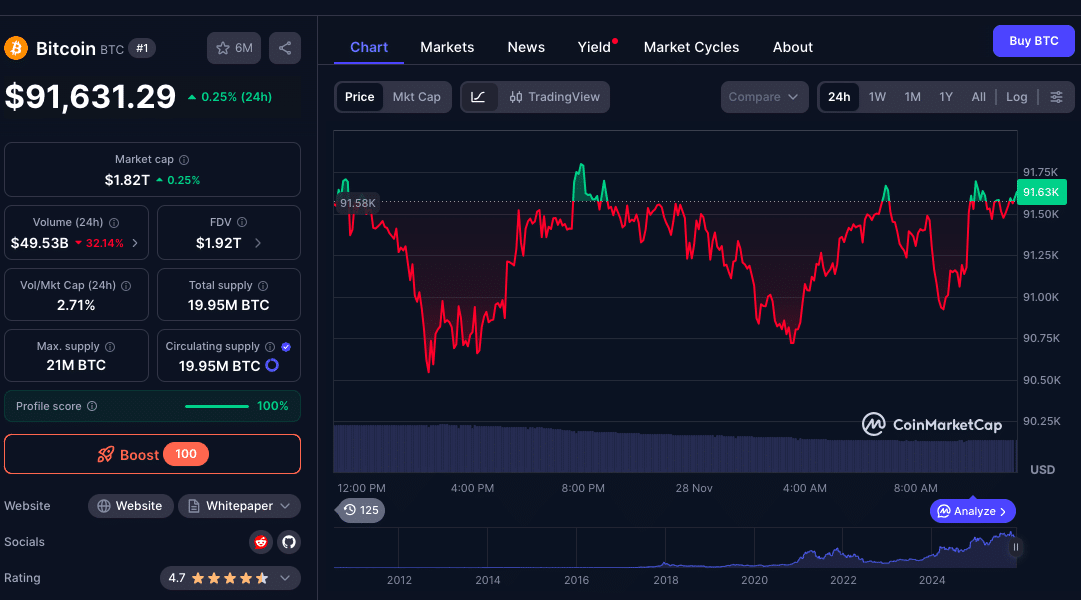Viewport: 1081px width, 600px height.
Task: Click the Bitcoin logo icon
Action: point(16,48)
